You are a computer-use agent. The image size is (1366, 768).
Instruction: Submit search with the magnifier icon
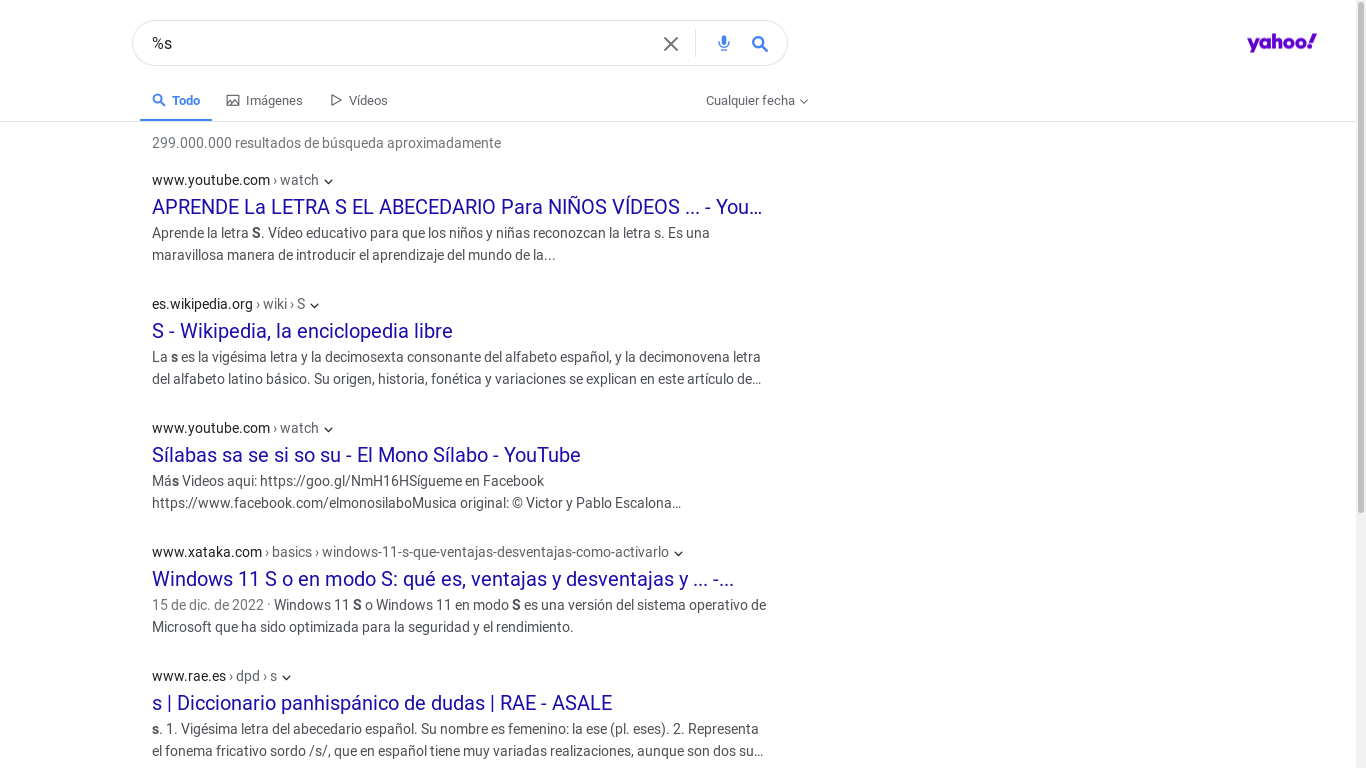click(x=760, y=44)
